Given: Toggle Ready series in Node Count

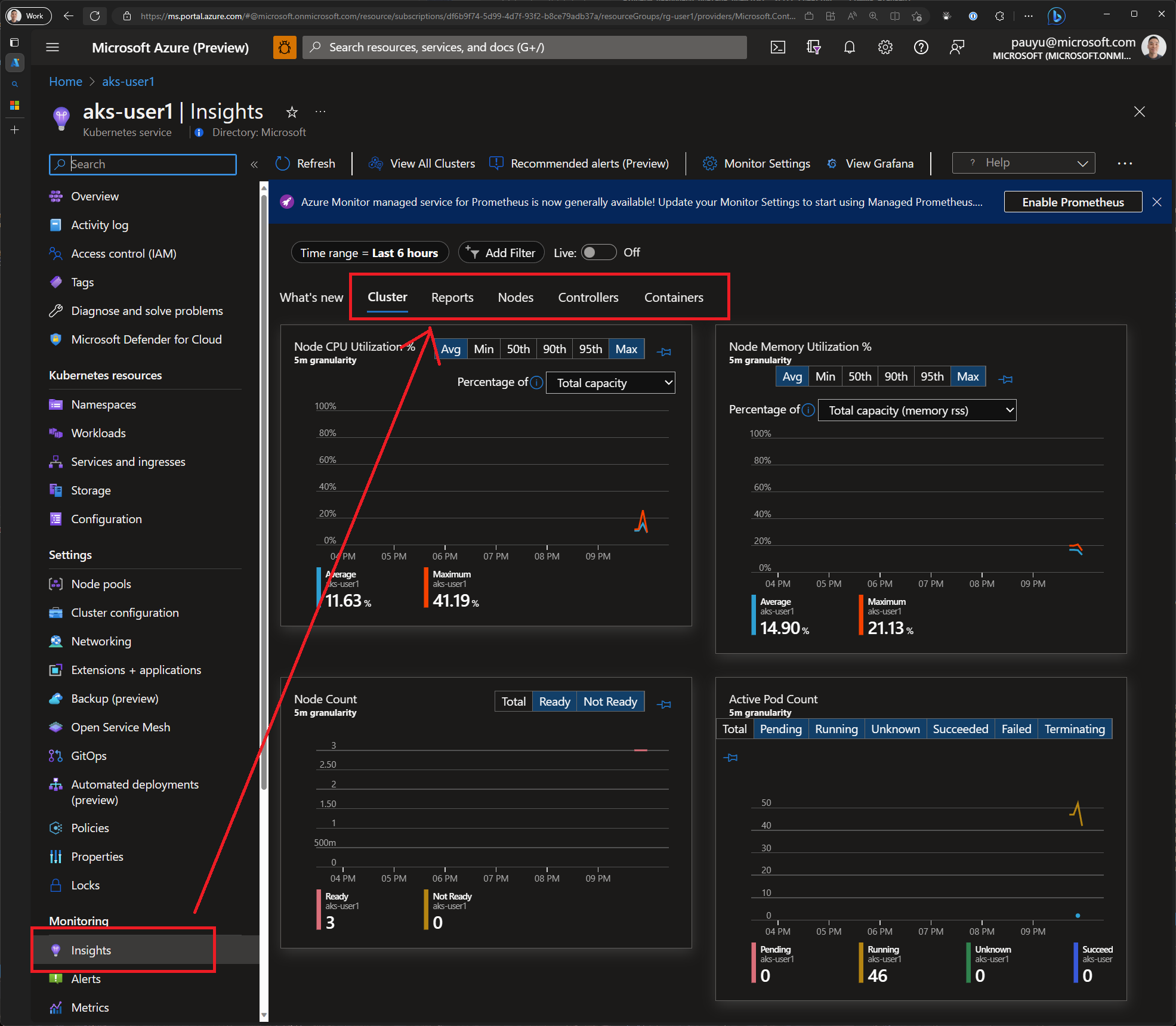Looking at the screenshot, I should click(555, 701).
